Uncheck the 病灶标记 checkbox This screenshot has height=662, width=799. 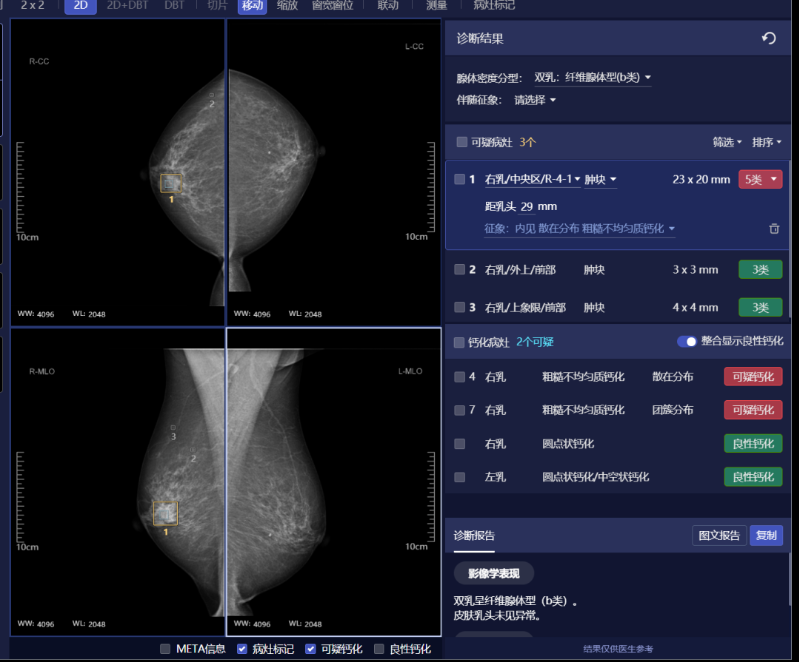pyautogui.click(x=242, y=649)
